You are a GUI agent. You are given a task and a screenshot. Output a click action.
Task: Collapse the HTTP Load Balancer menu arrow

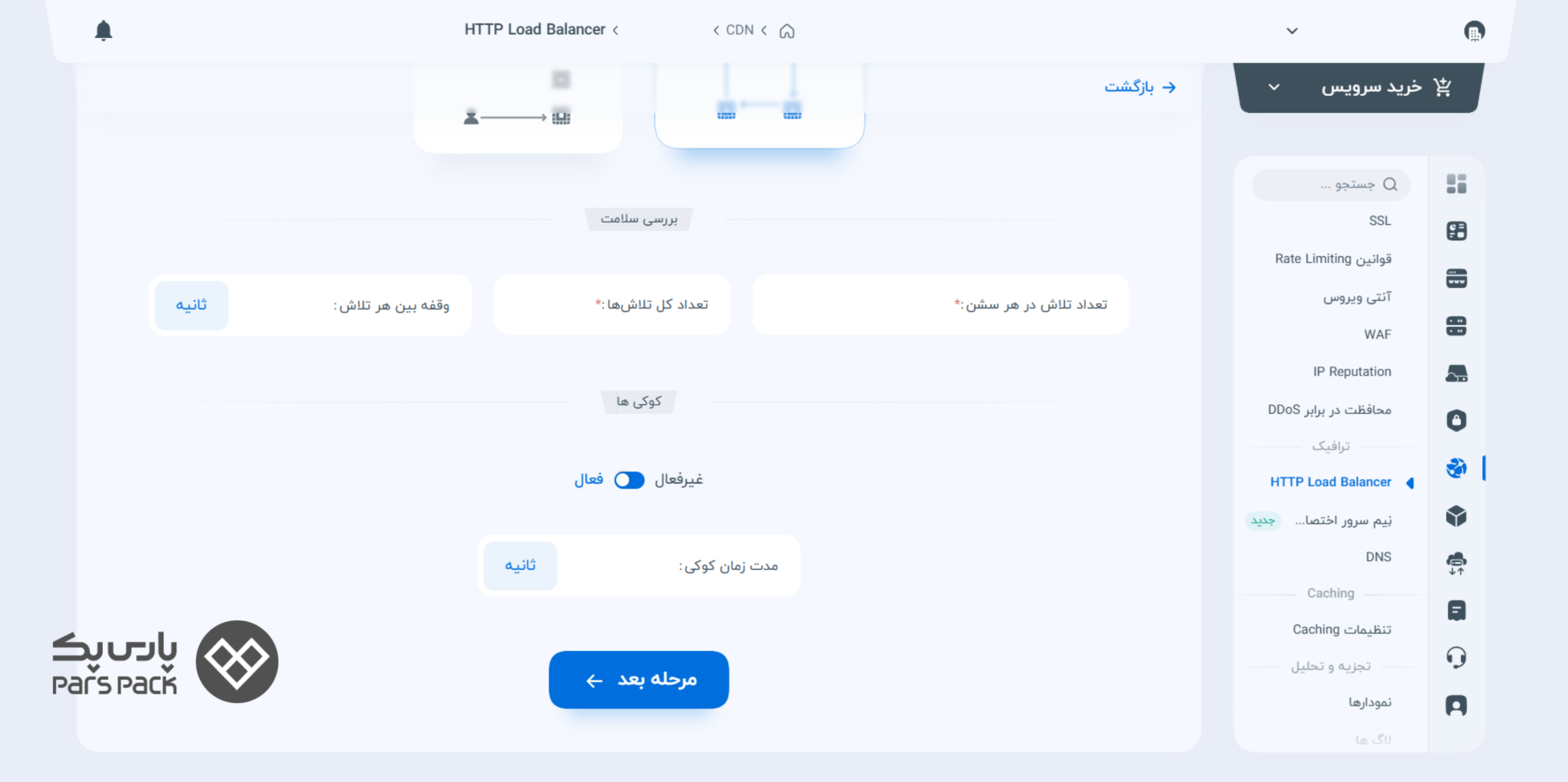[x=1410, y=483]
